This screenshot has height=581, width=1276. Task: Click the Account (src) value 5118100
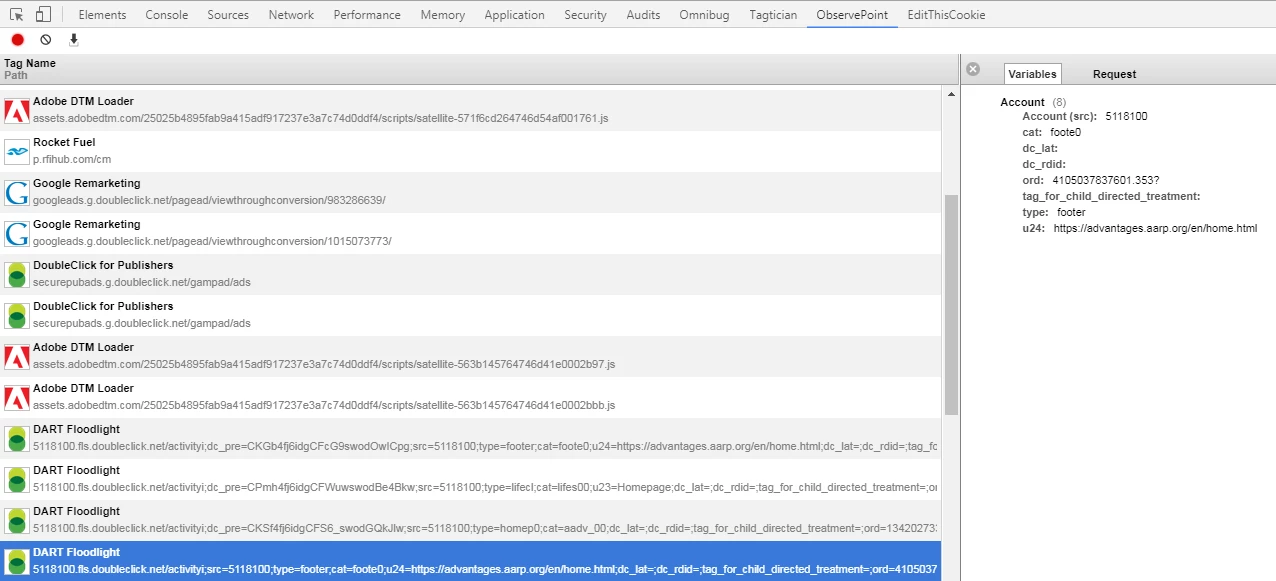pos(1126,116)
